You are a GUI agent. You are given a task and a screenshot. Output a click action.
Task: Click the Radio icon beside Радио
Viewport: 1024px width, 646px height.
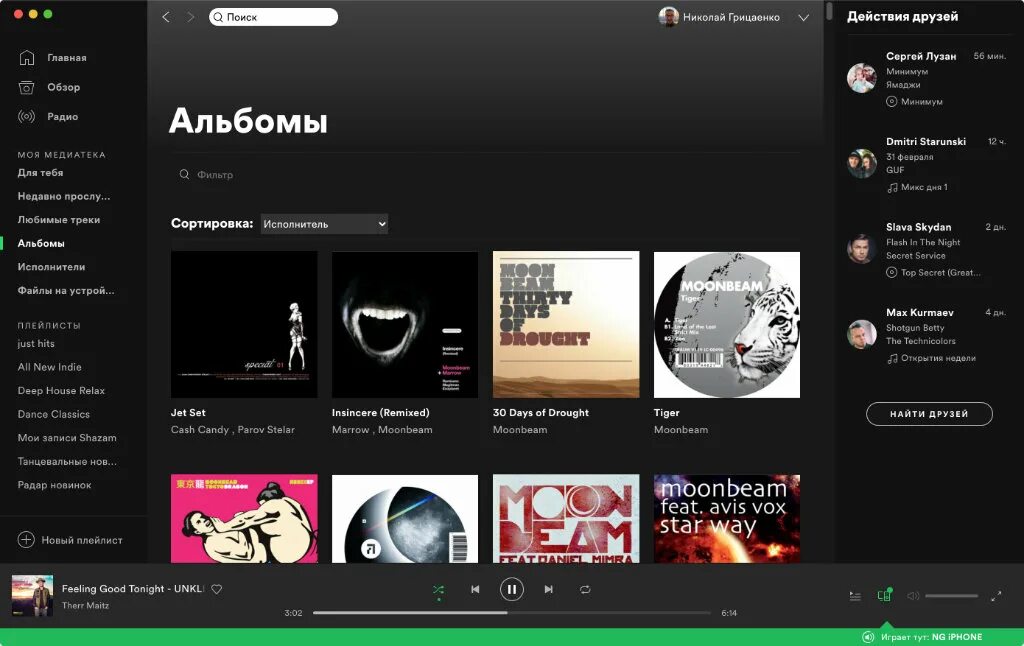26,116
